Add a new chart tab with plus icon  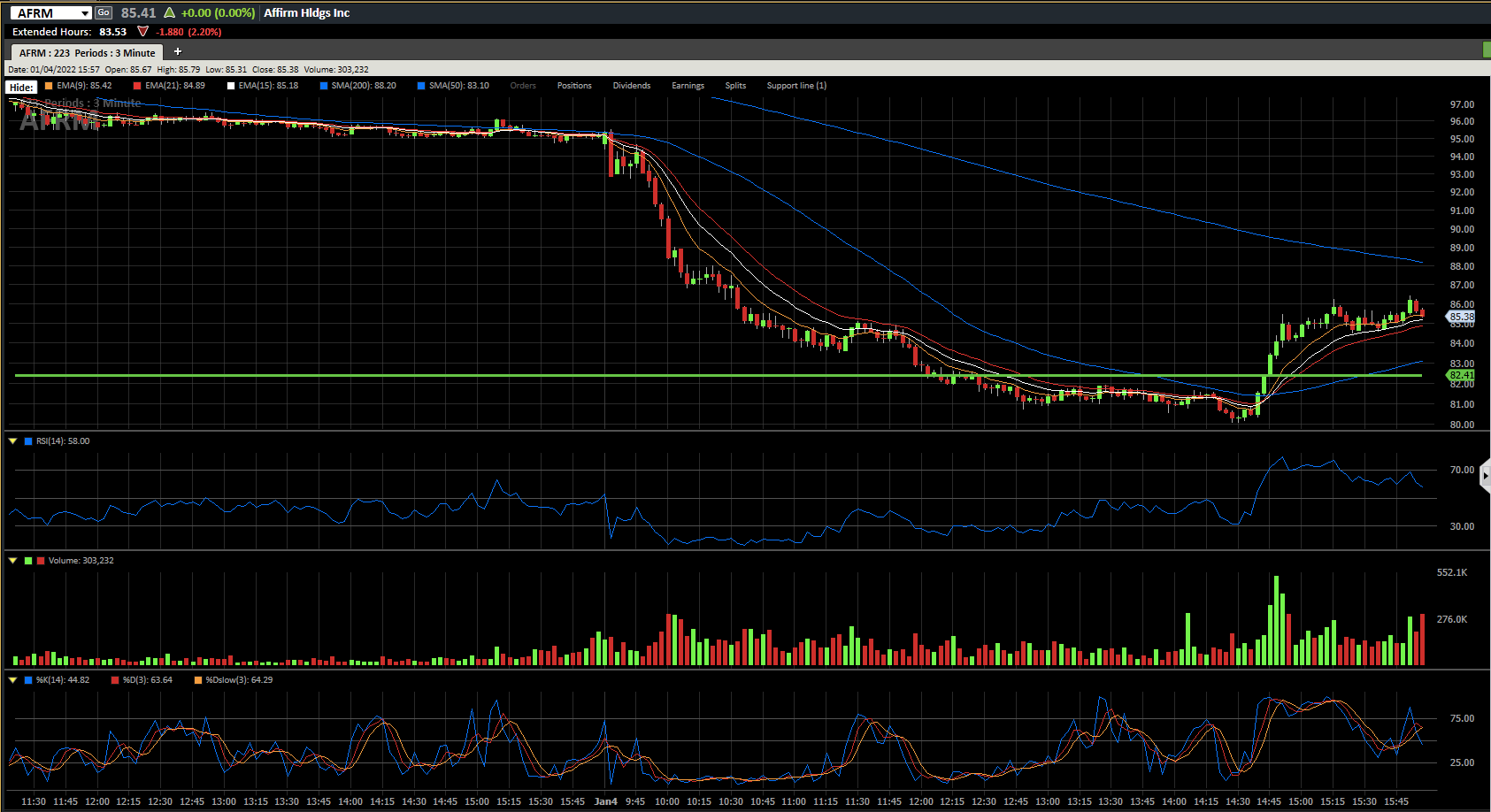pyautogui.click(x=178, y=52)
